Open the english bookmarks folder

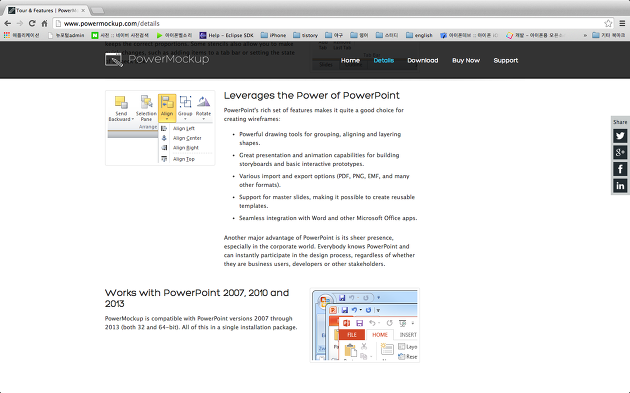(419, 35)
